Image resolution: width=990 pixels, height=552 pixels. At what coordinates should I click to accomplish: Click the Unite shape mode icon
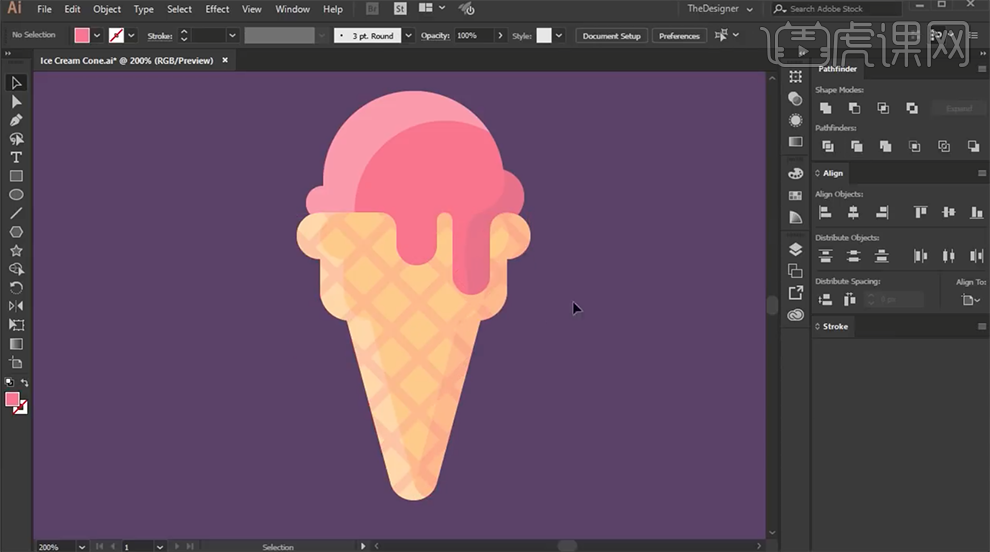coord(825,108)
